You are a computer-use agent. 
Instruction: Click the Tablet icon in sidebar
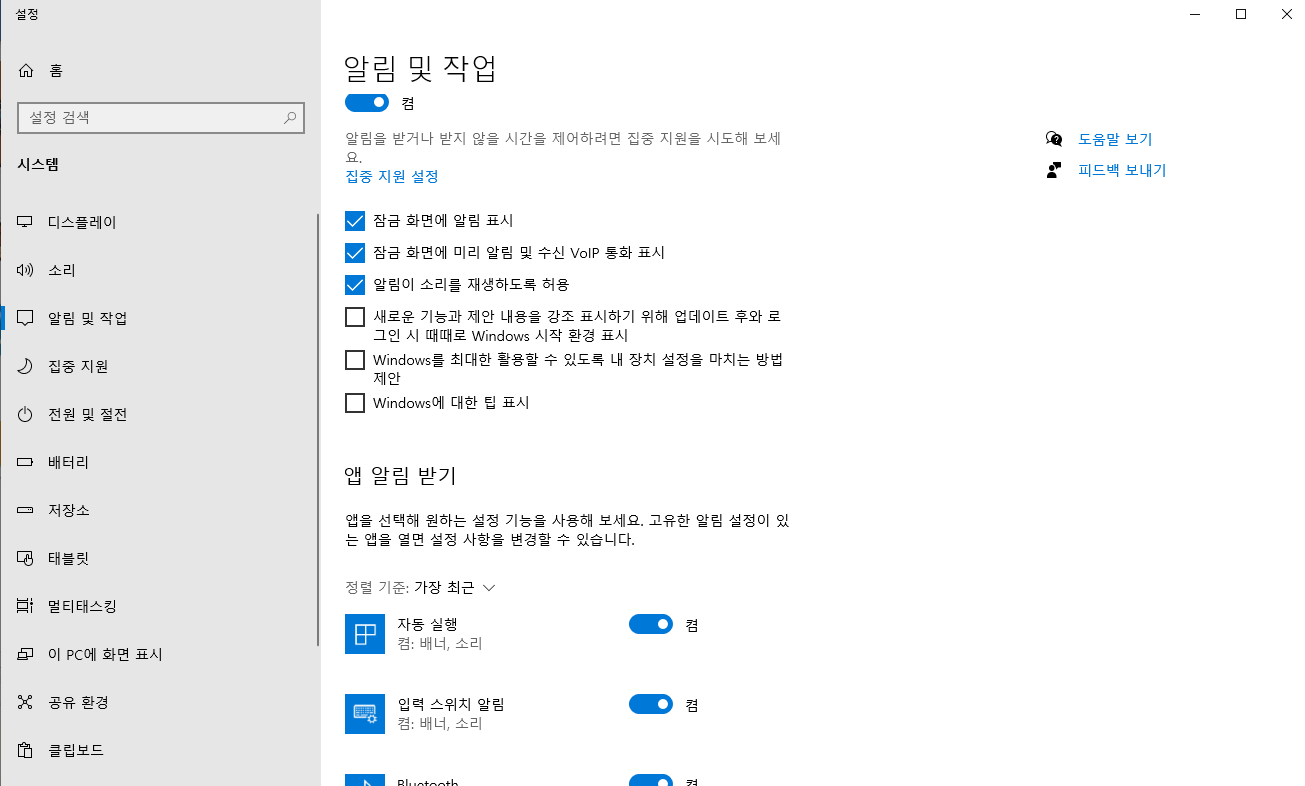[26, 558]
